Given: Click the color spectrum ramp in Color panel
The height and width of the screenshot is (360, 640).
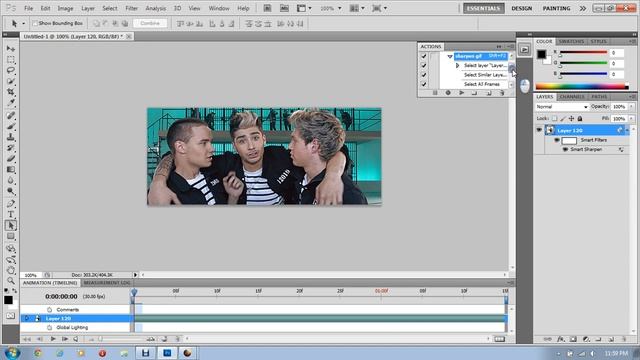Looking at the screenshot, I should click(x=582, y=86).
